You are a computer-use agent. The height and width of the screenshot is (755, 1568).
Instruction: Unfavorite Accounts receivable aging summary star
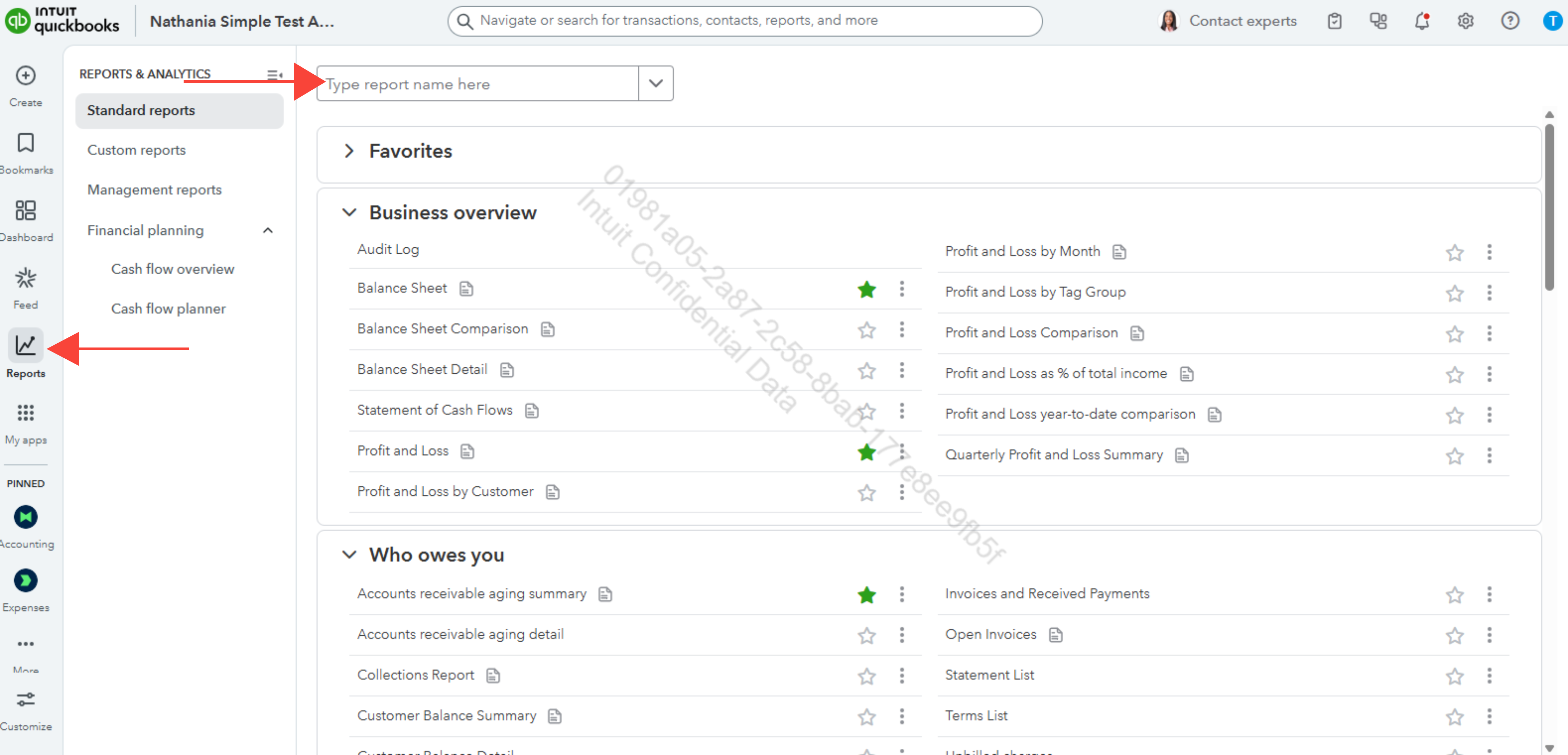pyautogui.click(x=867, y=595)
